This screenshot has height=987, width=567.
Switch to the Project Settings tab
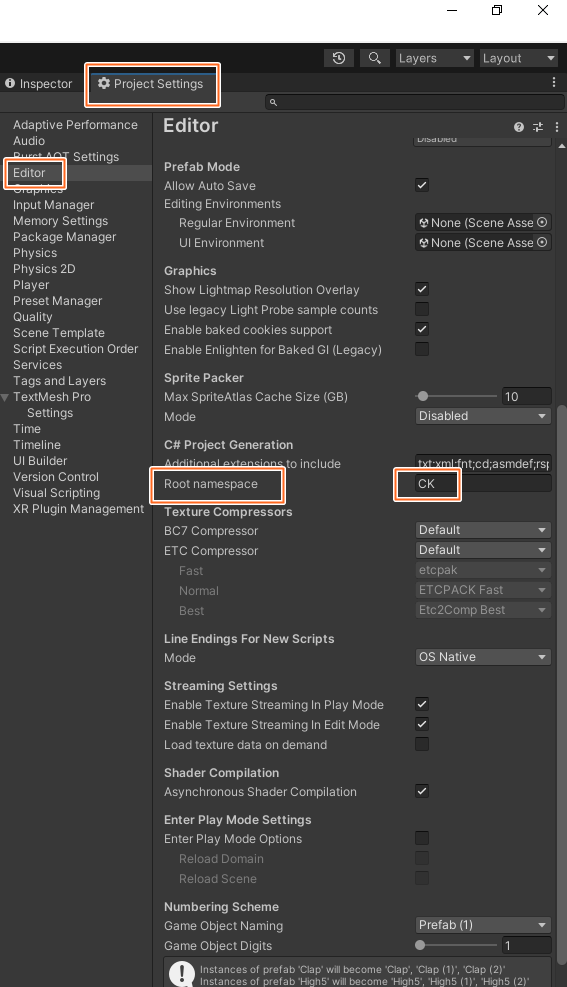[x=151, y=84]
